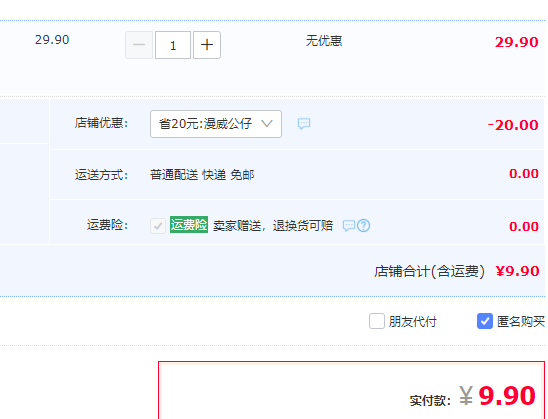Image resolution: width=548 pixels, height=419 pixels.
Task: Click the 匿名购买 label text
Action: coord(521,322)
